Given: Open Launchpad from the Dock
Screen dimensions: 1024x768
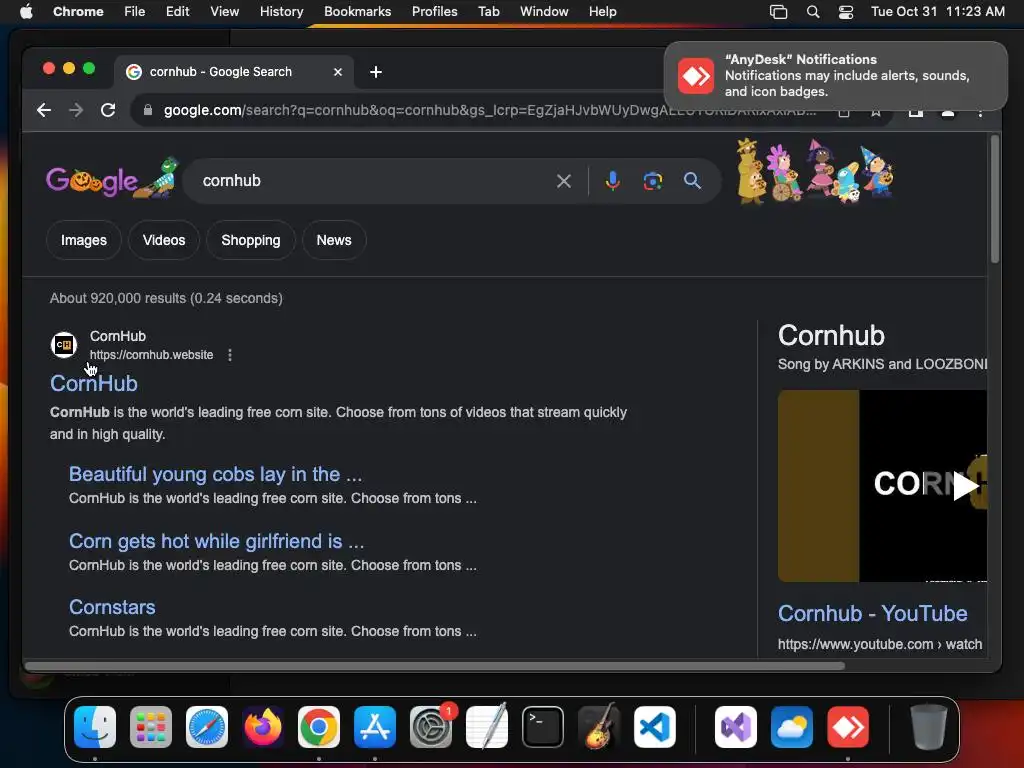Looking at the screenshot, I should (x=151, y=727).
